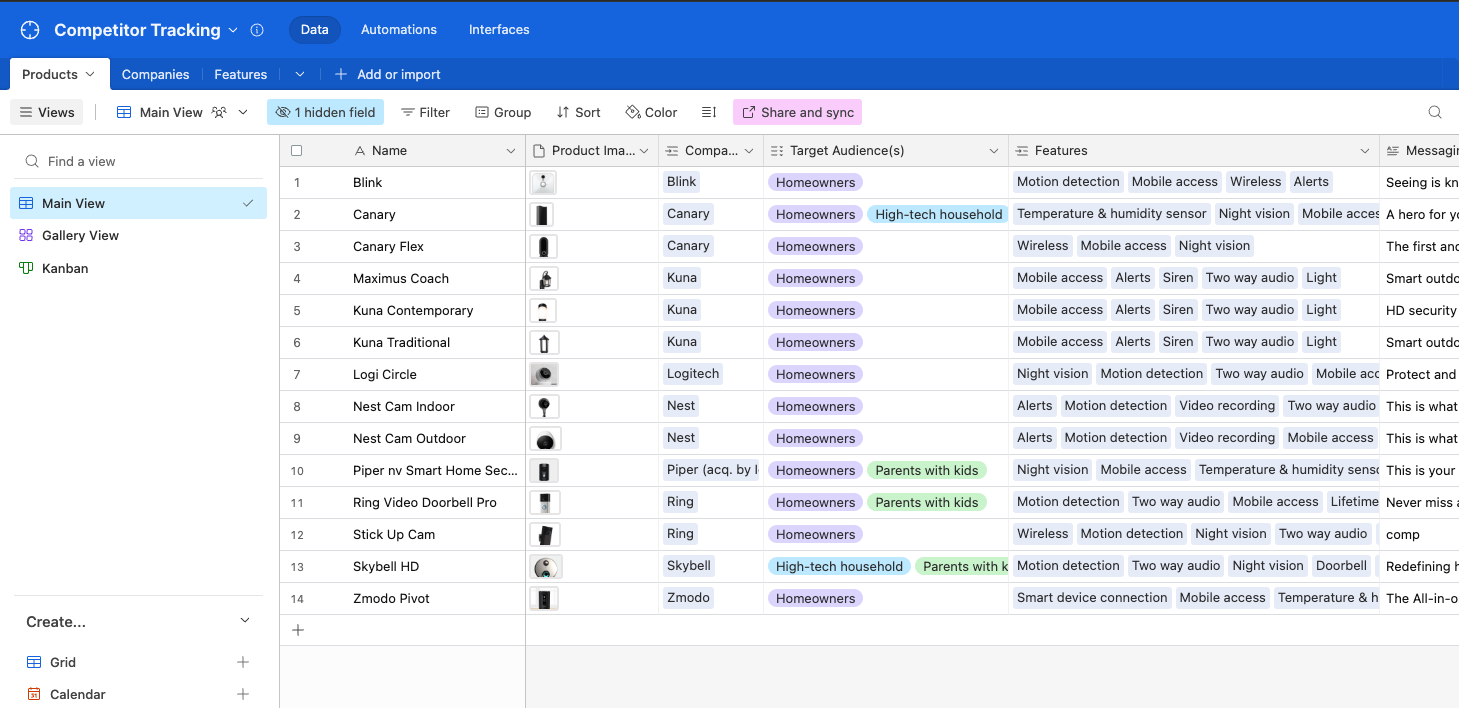Open the Automations tab

399,30
